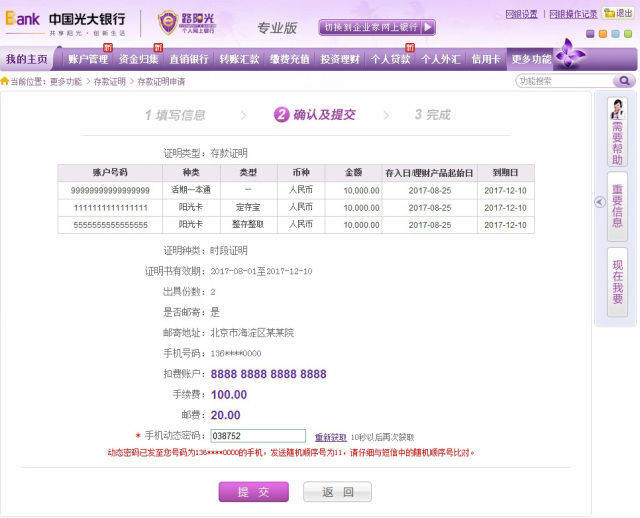Click the 到期日 column header
Image resolution: width=640 pixels, height=518 pixels.
click(505, 173)
